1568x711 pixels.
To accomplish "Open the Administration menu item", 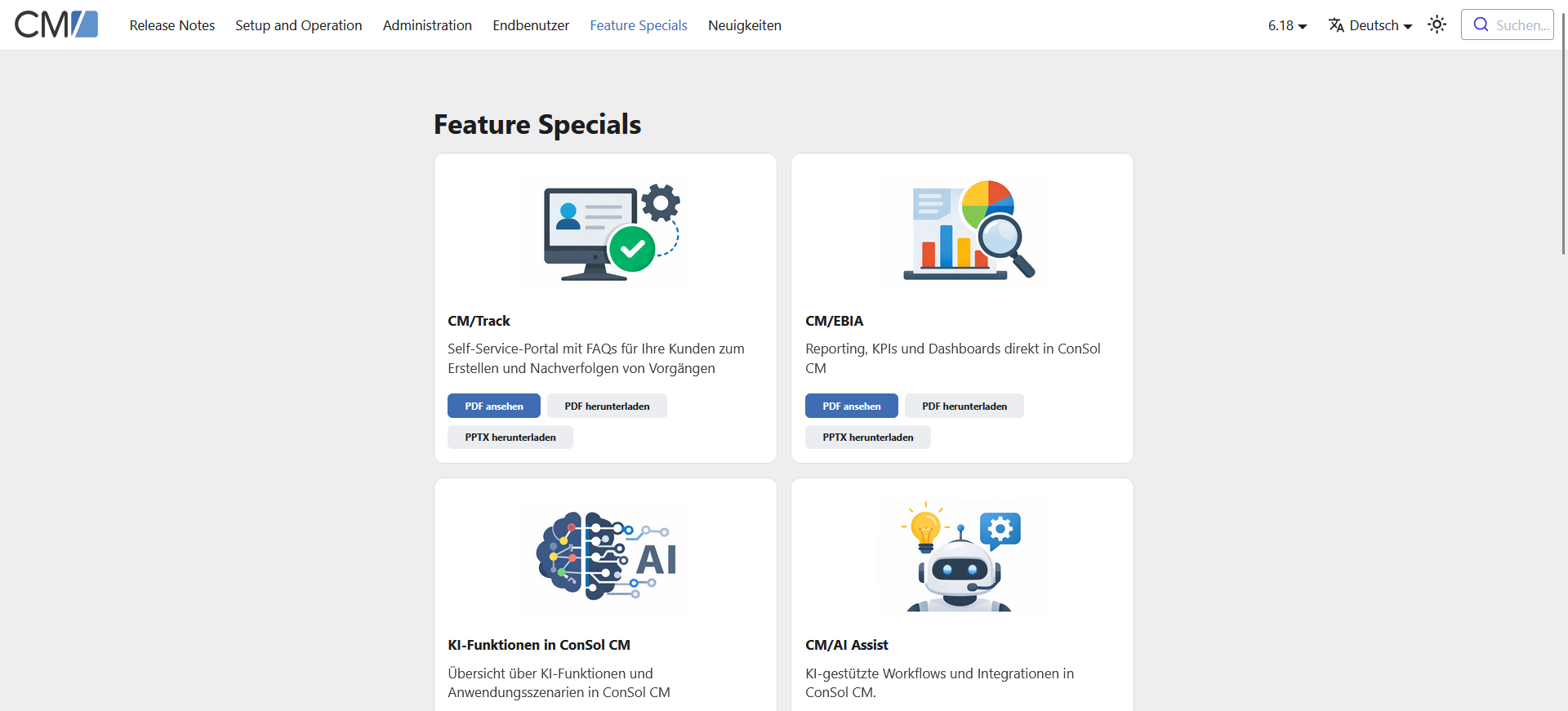I will tap(427, 25).
